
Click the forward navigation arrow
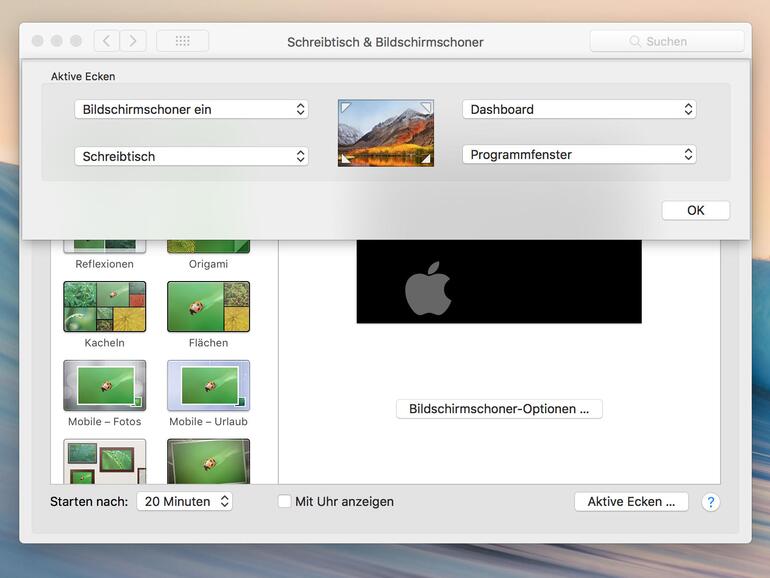pyautogui.click(x=133, y=41)
